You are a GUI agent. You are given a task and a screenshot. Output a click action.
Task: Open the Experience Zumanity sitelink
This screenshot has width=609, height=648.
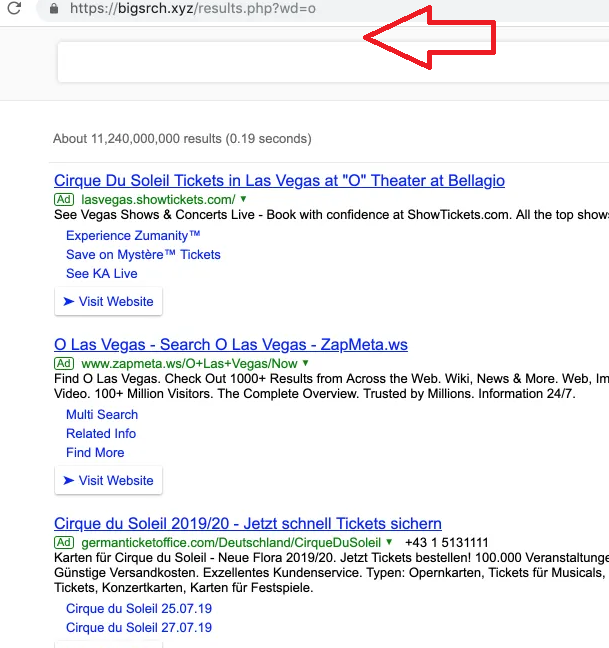pos(133,236)
